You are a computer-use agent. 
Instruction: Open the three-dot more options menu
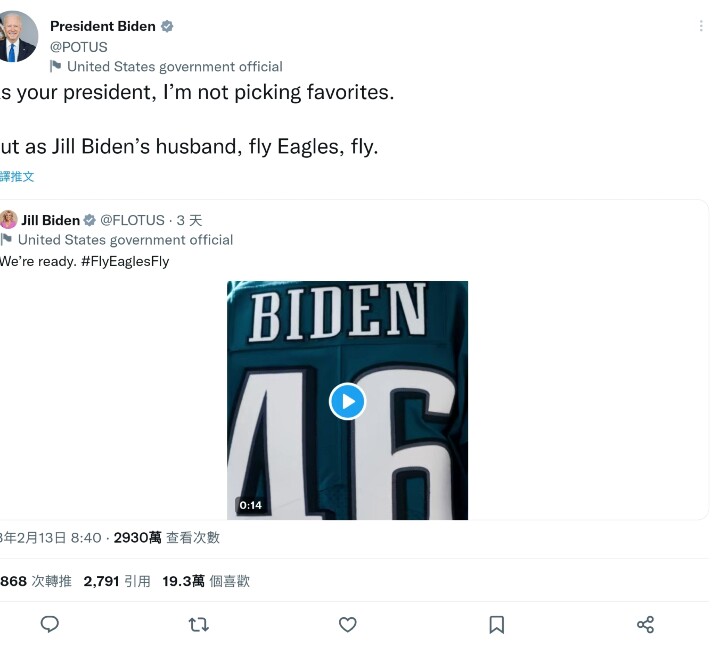(702, 27)
